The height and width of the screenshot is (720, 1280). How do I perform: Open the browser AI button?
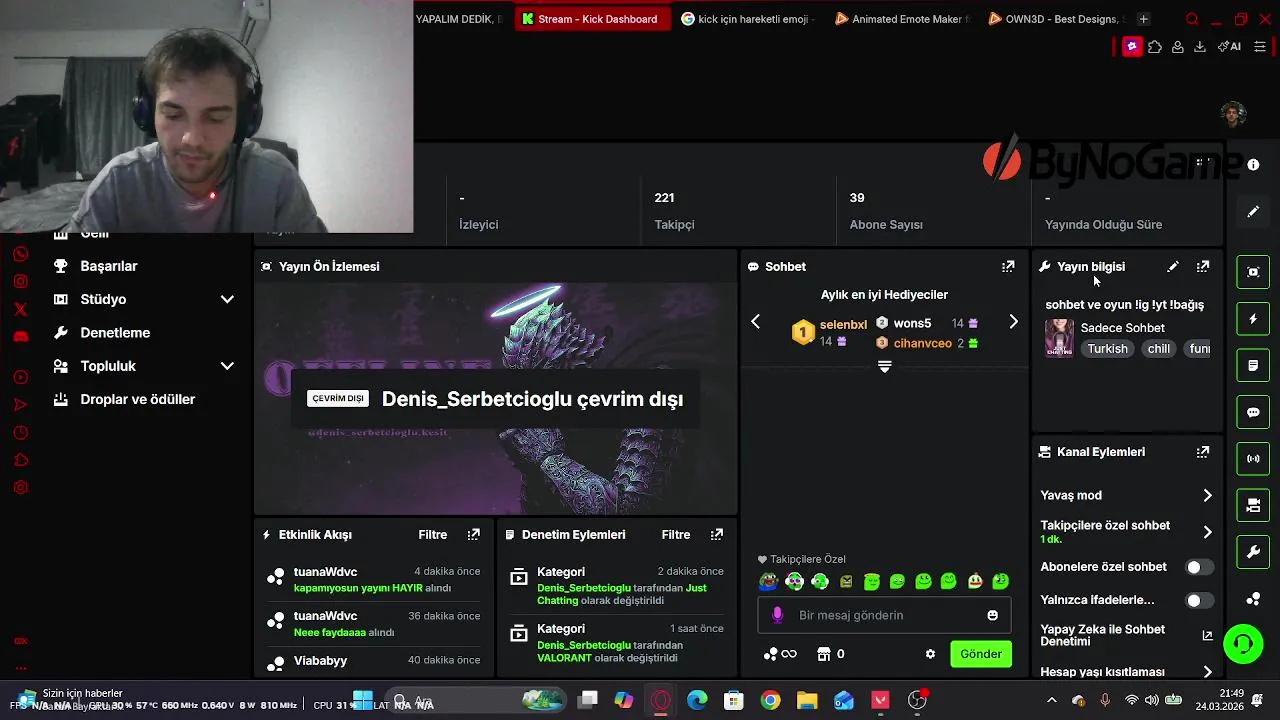coord(1230,46)
